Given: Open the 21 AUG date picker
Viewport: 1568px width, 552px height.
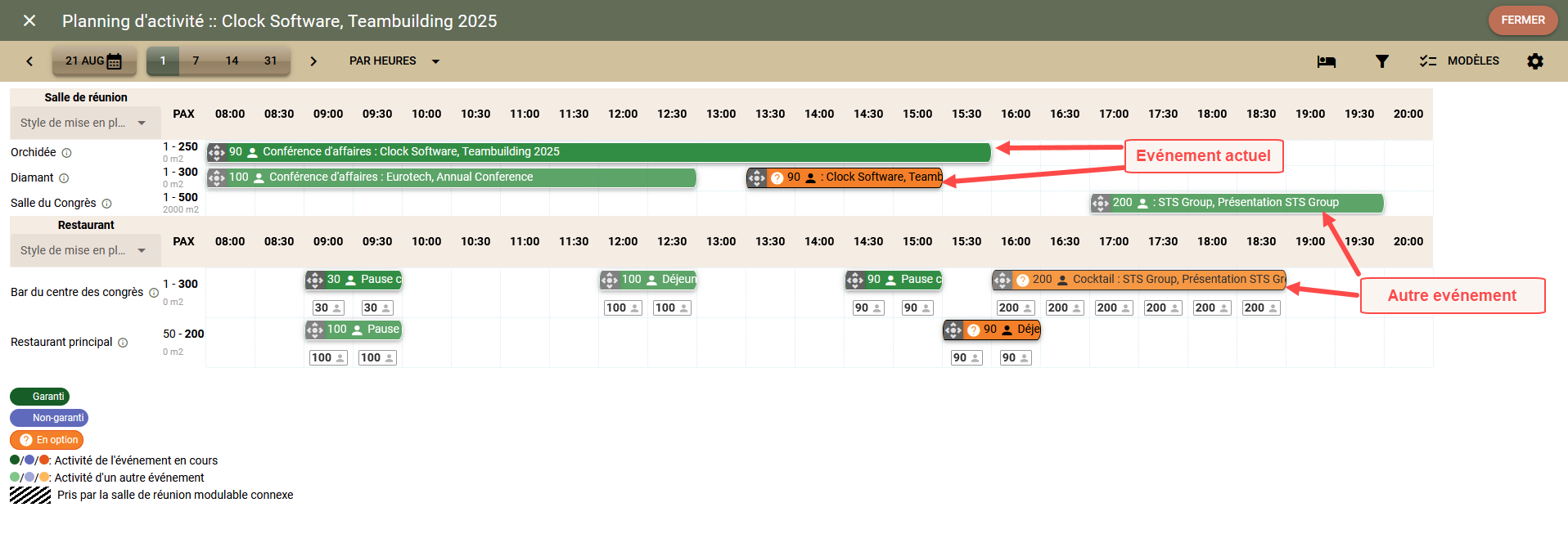Looking at the screenshot, I should 94,61.
